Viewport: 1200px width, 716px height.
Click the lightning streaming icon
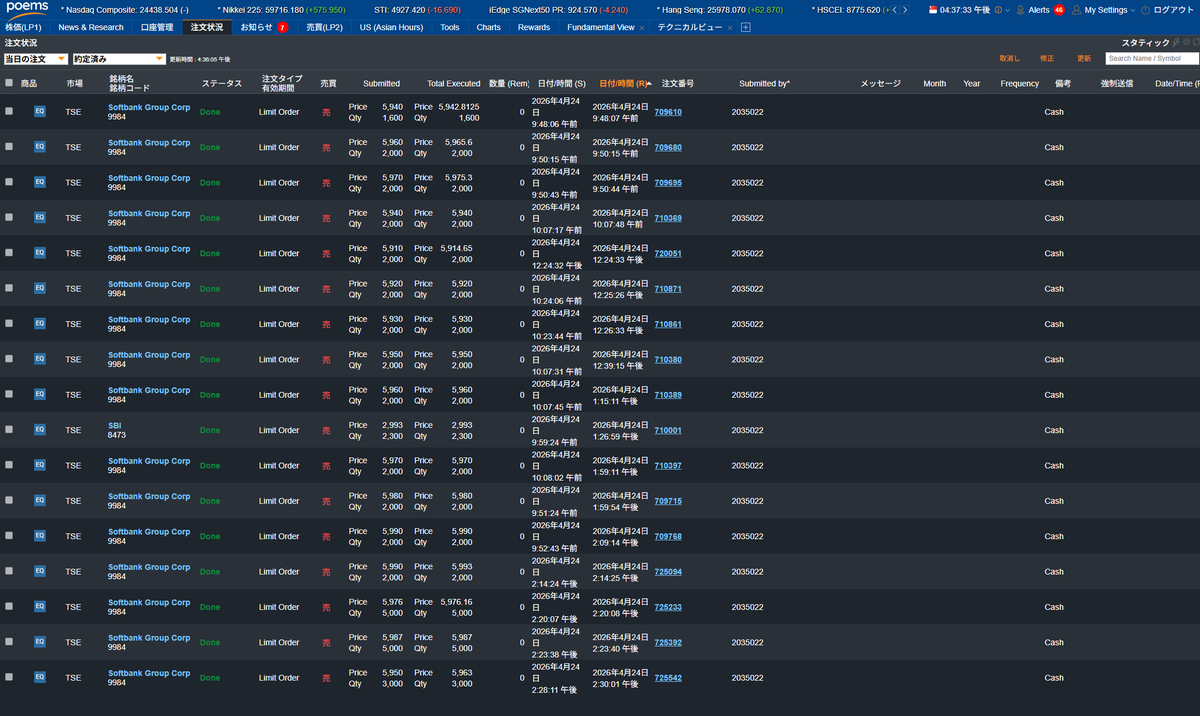click(x=1176, y=43)
